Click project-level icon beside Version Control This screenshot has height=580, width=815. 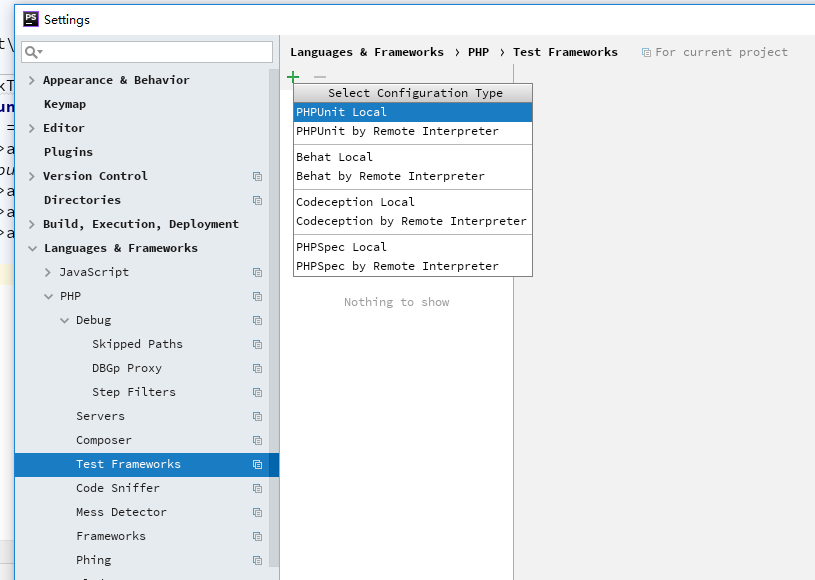click(x=257, y=177)
